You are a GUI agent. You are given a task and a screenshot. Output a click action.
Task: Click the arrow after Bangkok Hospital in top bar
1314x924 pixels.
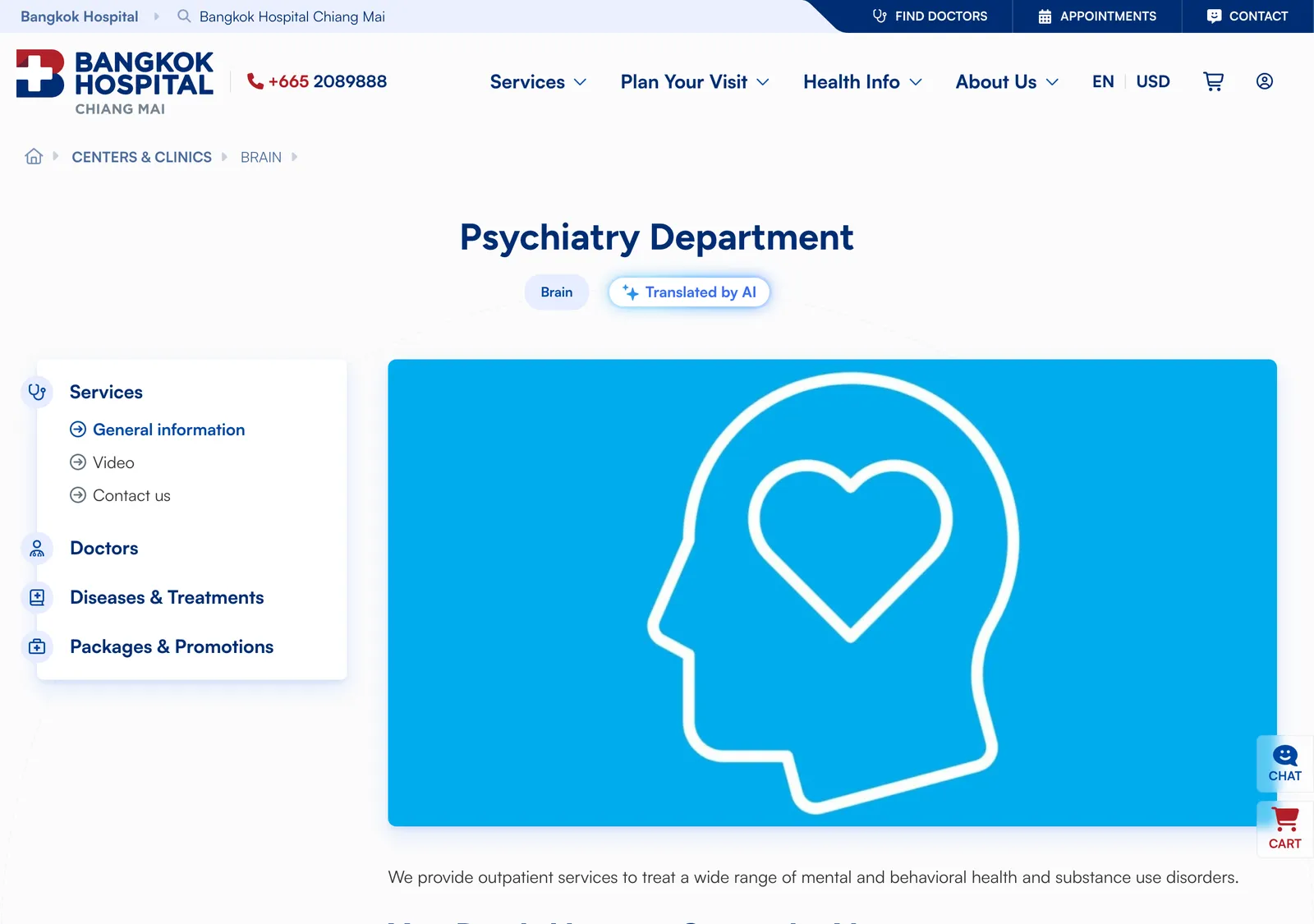pyautogui.click(x=156, y=16)
